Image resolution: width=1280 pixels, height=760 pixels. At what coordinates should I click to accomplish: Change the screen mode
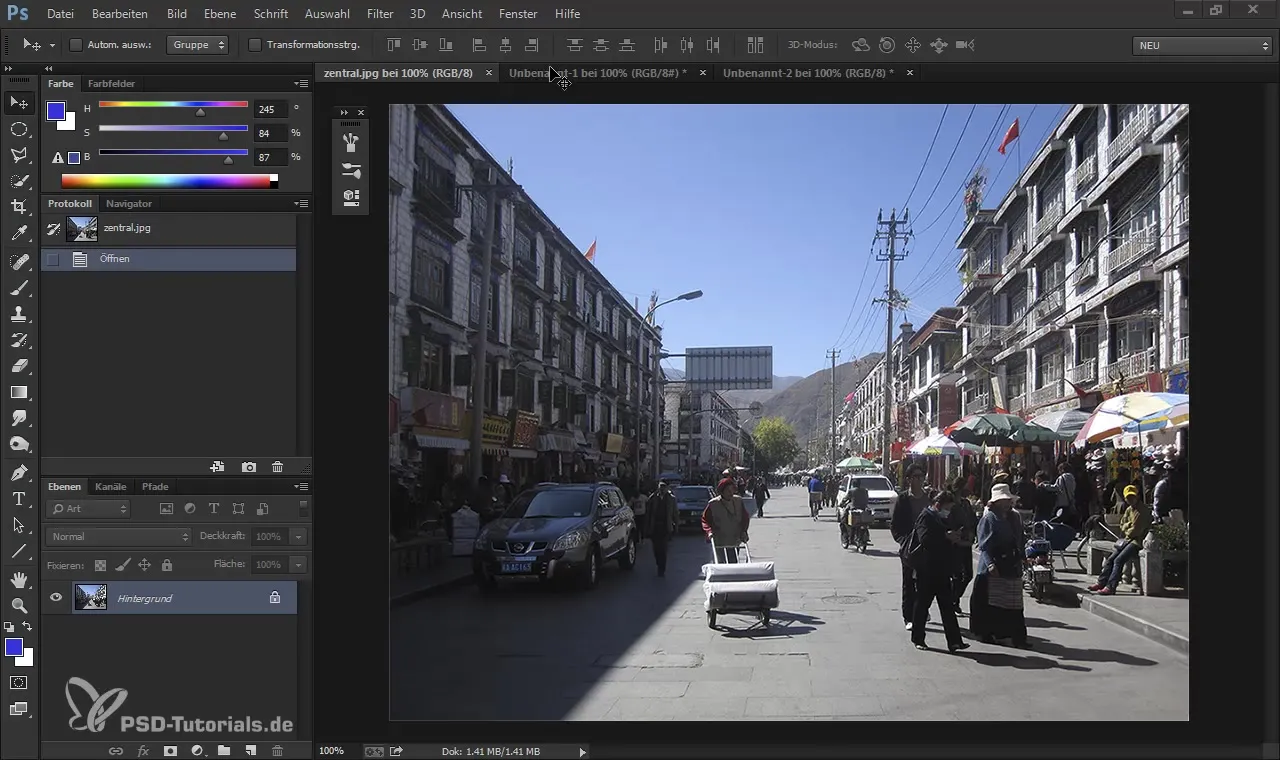point(19,709)
